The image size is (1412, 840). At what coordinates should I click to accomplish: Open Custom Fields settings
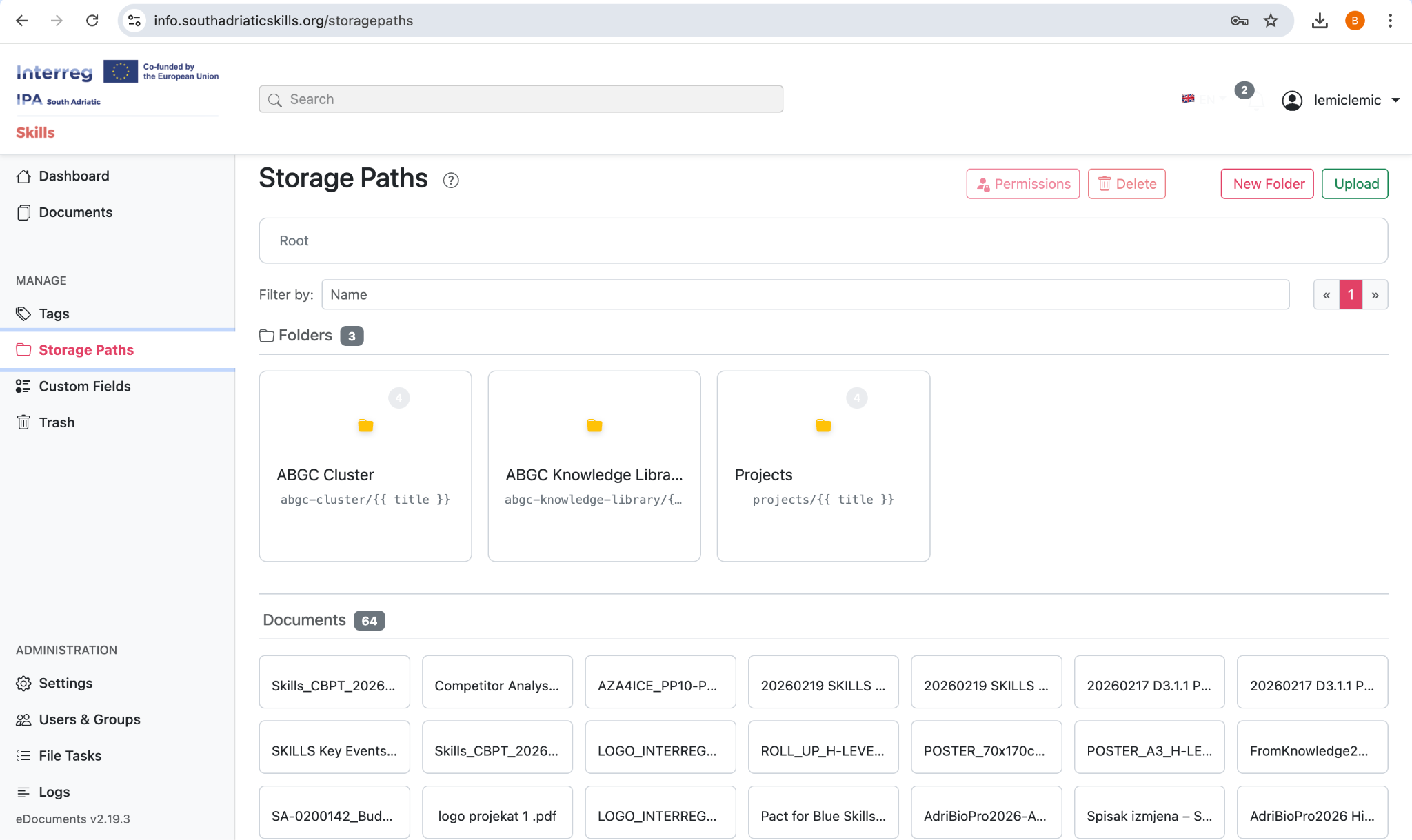click(x=84, y=386)
